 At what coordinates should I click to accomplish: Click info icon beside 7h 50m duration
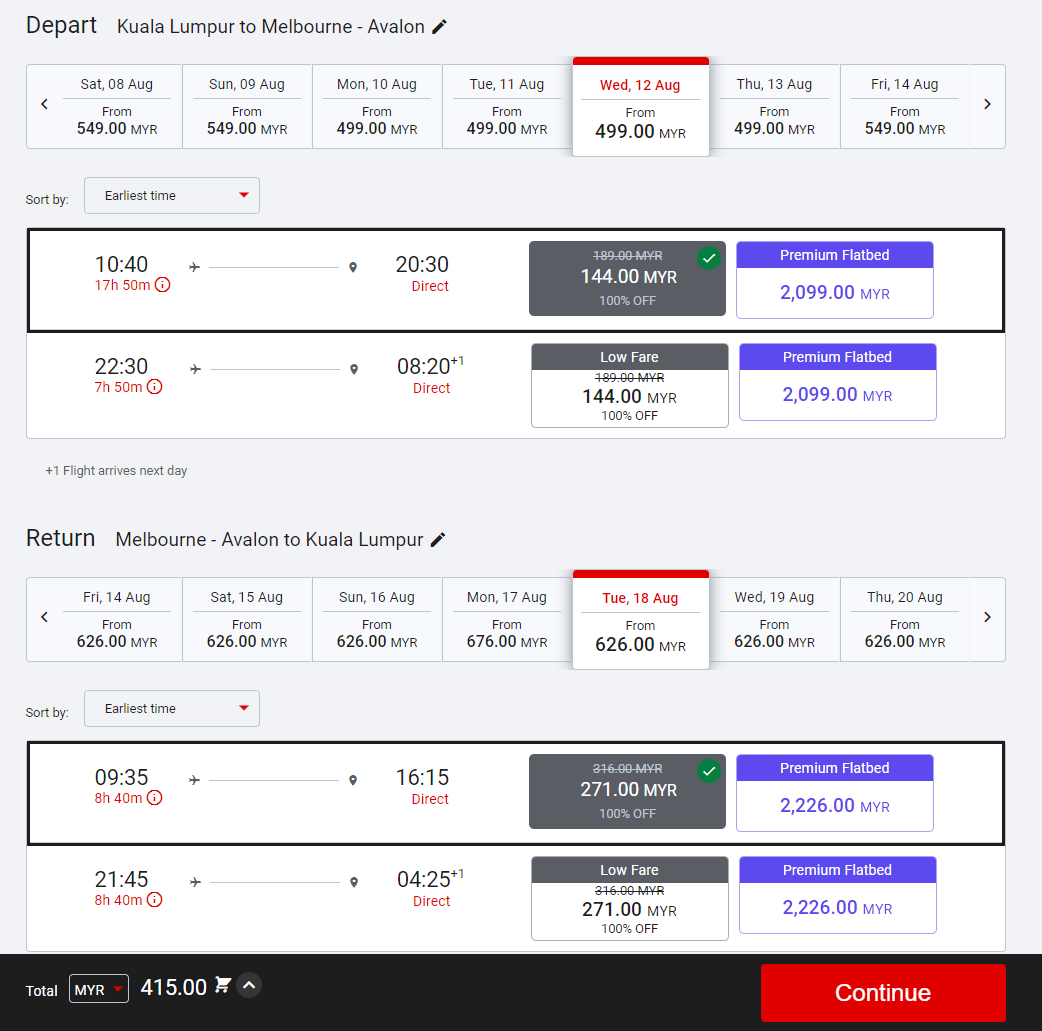(155, 387)
